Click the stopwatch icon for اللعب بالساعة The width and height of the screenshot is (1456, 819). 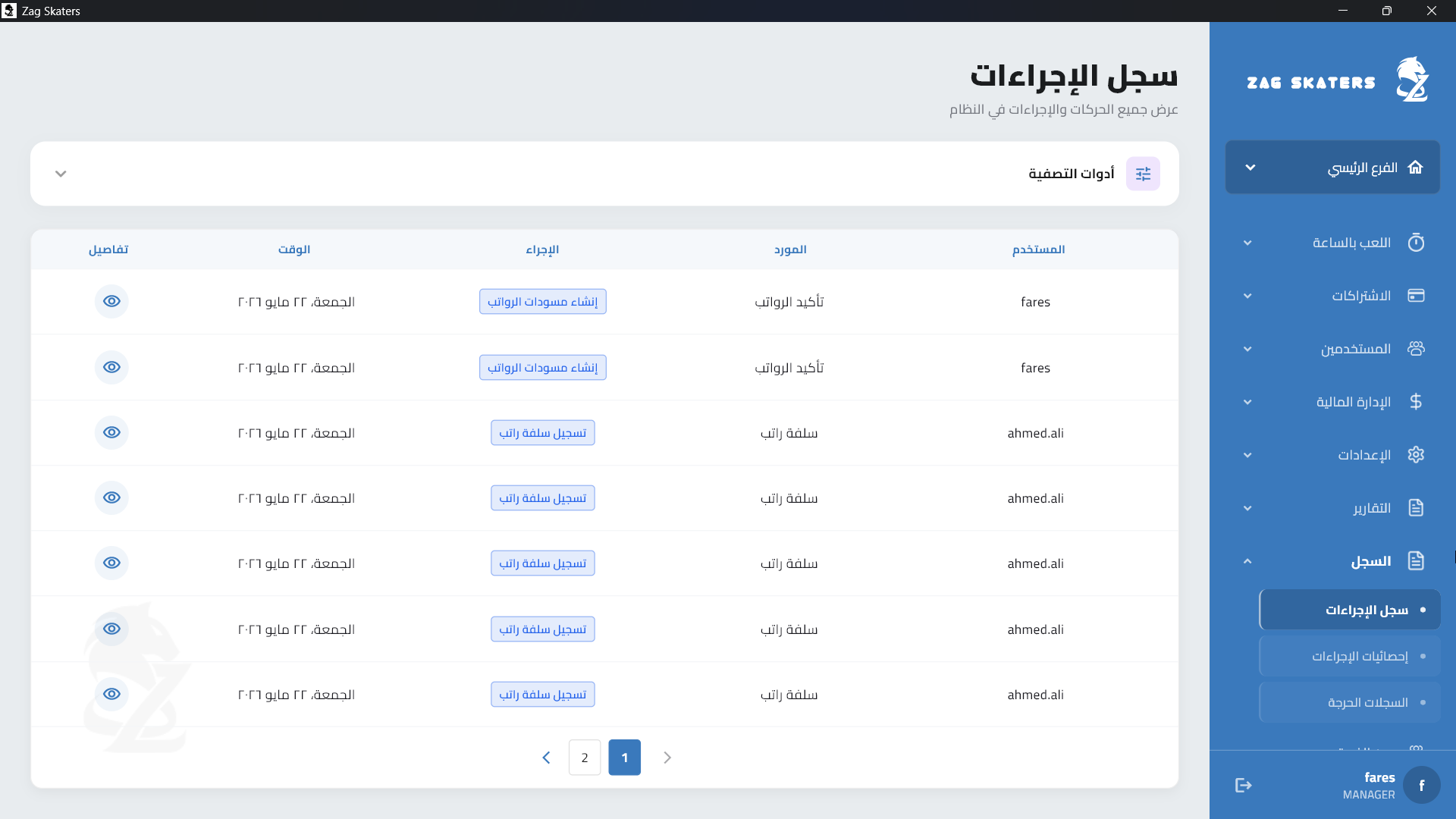point(1416,243)
